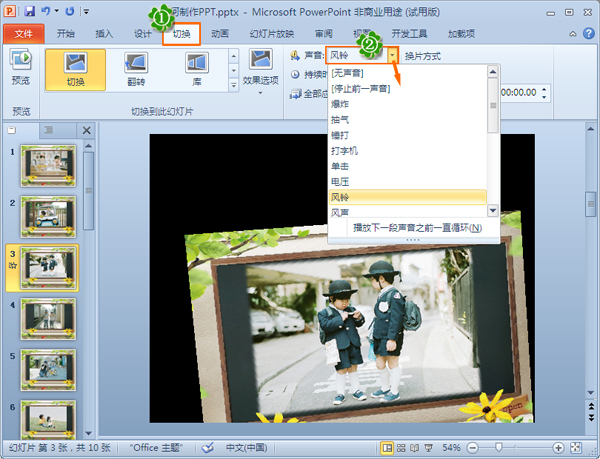Select slide 5 thumbnail
The image size is (600, 459).
[48, 370]
